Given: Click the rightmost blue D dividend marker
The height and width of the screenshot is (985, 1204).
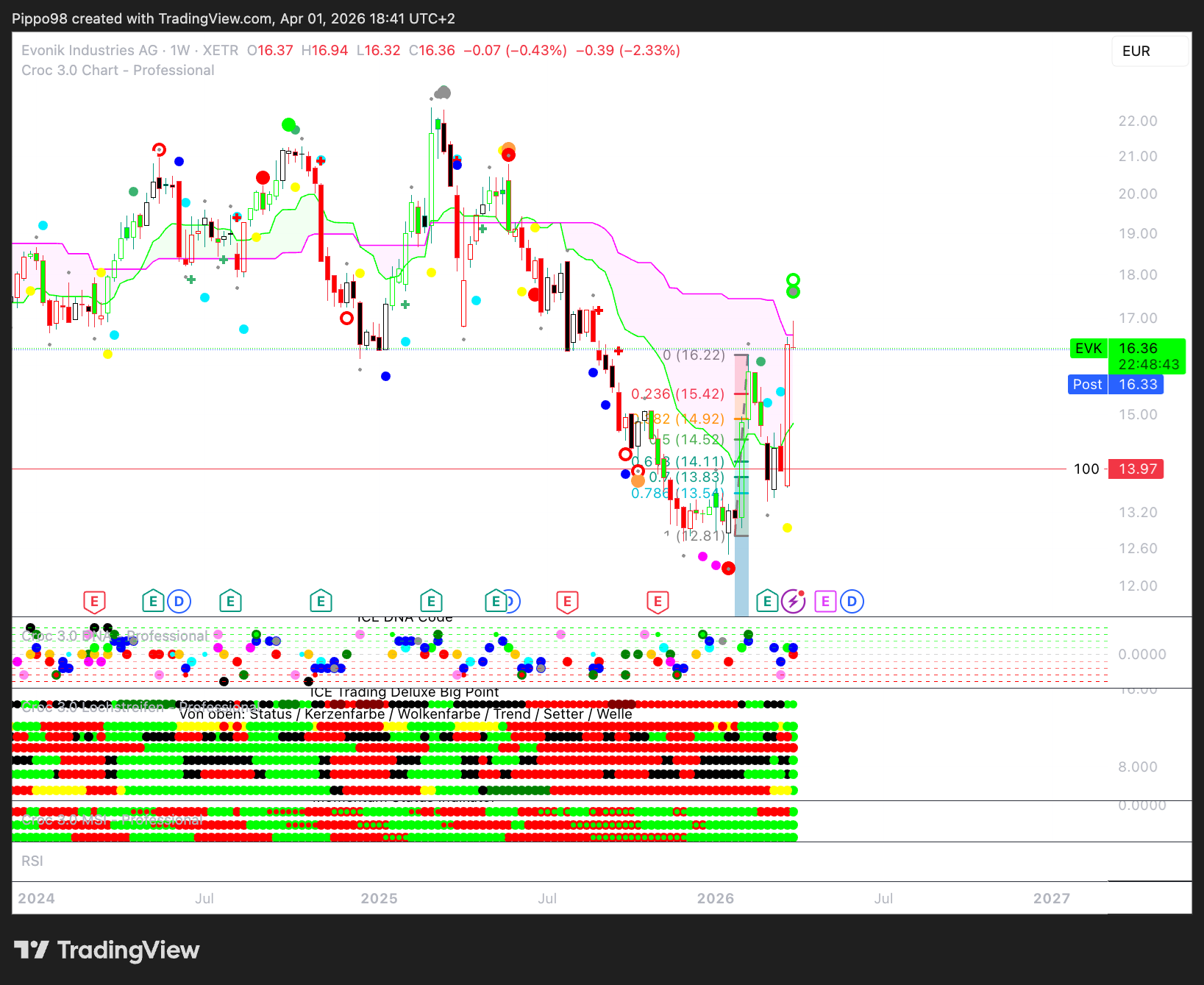Looking at the screenshot, I should [852, 602].
